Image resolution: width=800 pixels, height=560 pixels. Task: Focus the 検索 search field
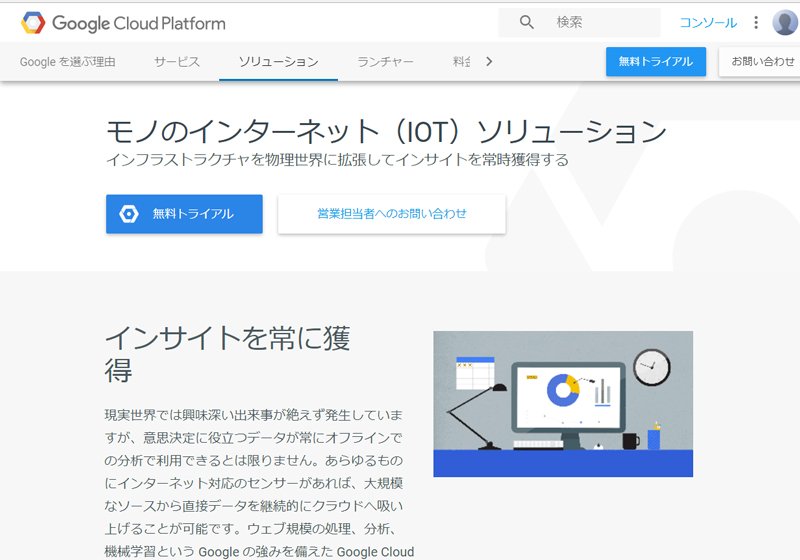(x=580, y=22)
